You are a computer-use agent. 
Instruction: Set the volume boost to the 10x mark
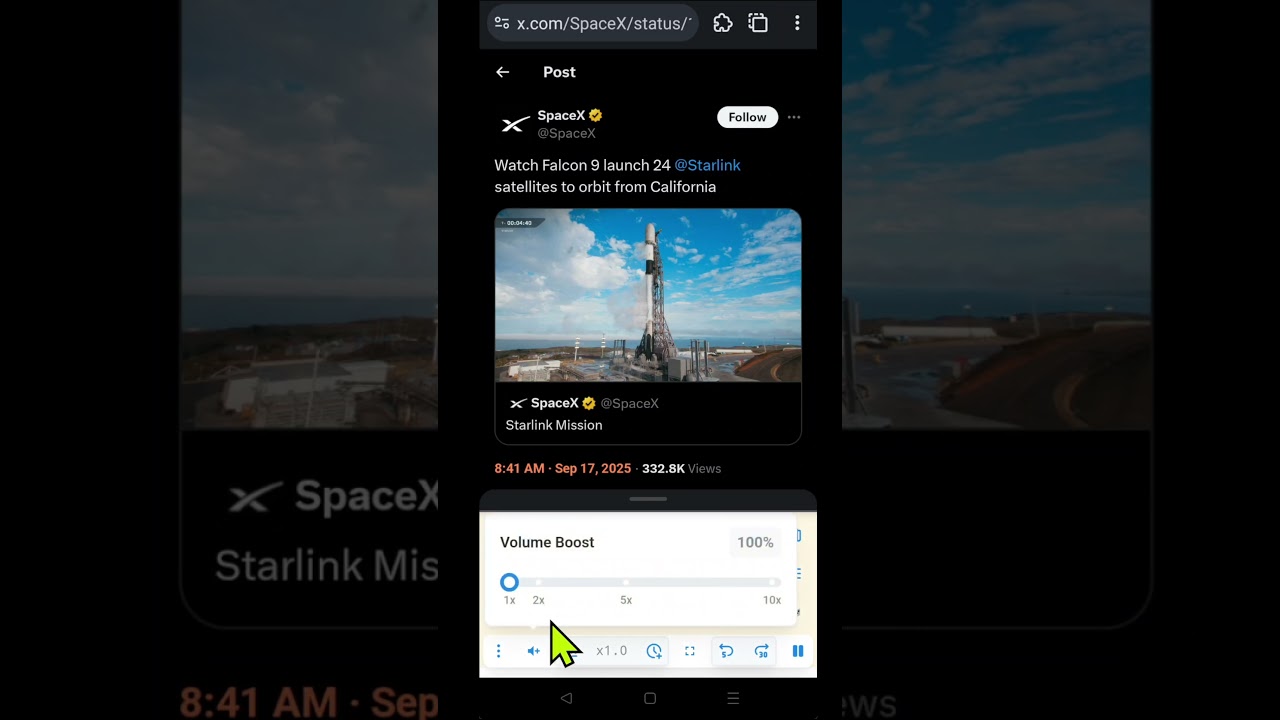(x=772, y=582)
